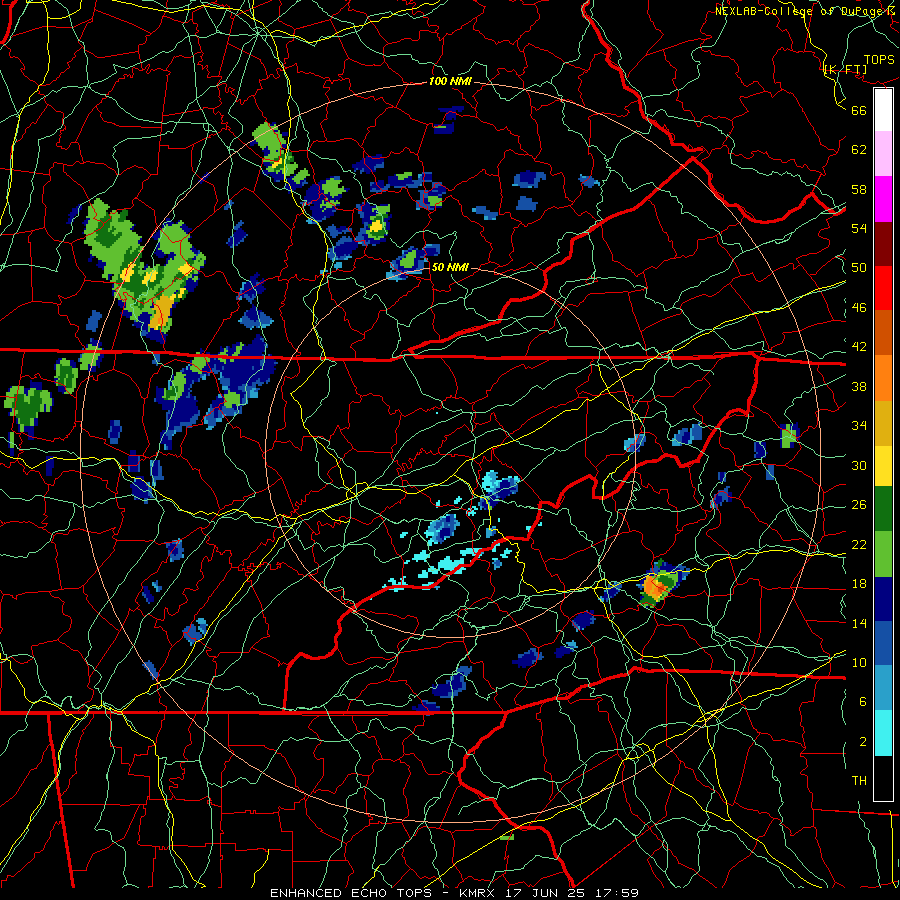Click the light pink legend swatch

pyautogui.click(x=883, y=153)
